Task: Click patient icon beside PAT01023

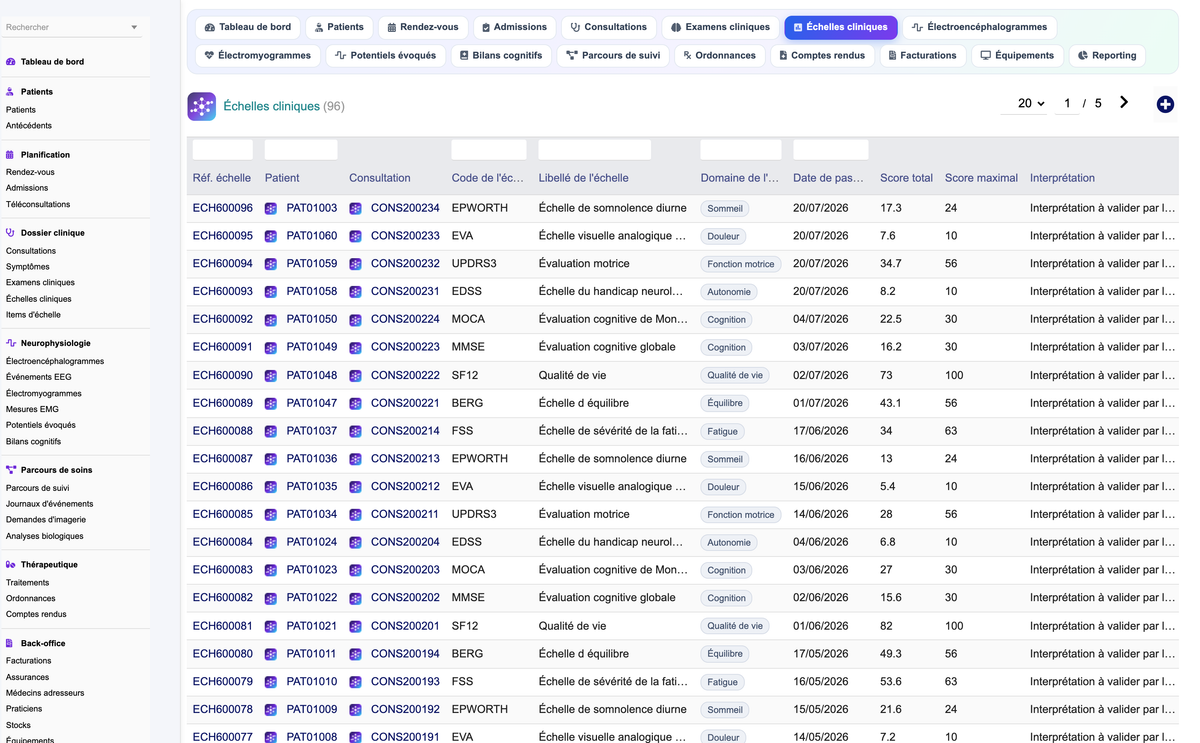Action: click(x=271, y=570)
